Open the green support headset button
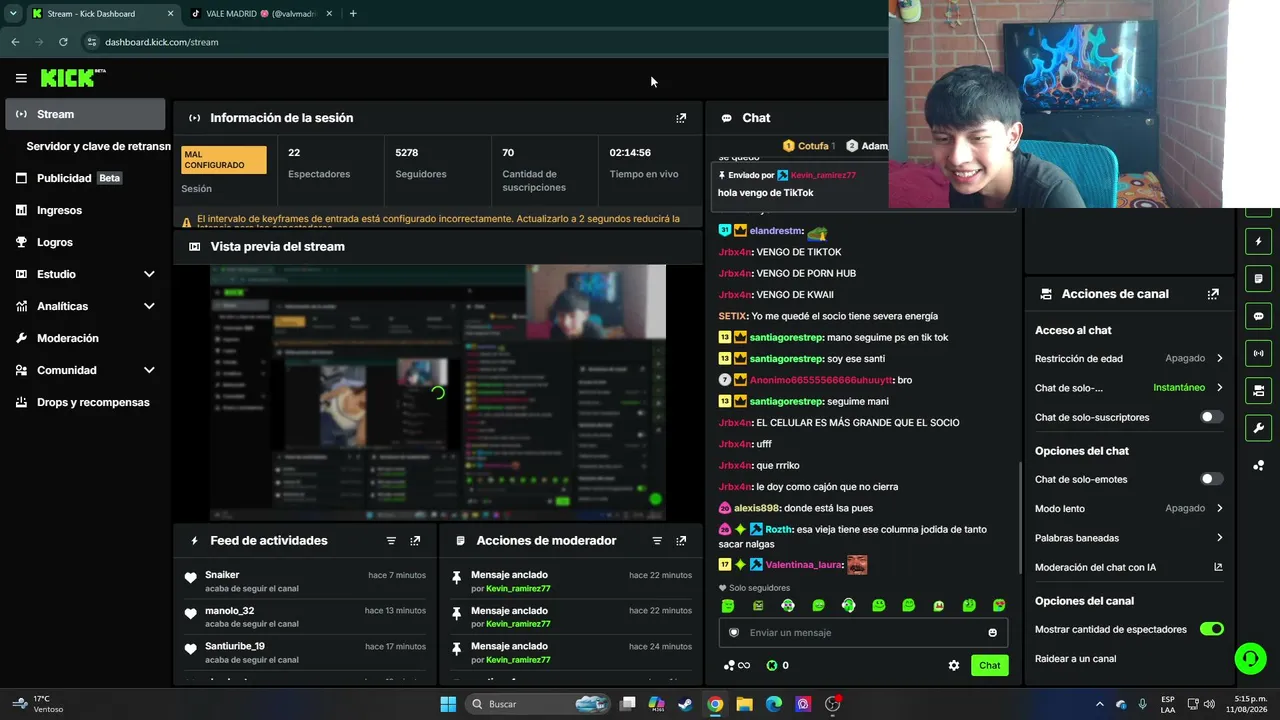The width and height of the screenshot is (1280, 720). tap(1250, 658)
